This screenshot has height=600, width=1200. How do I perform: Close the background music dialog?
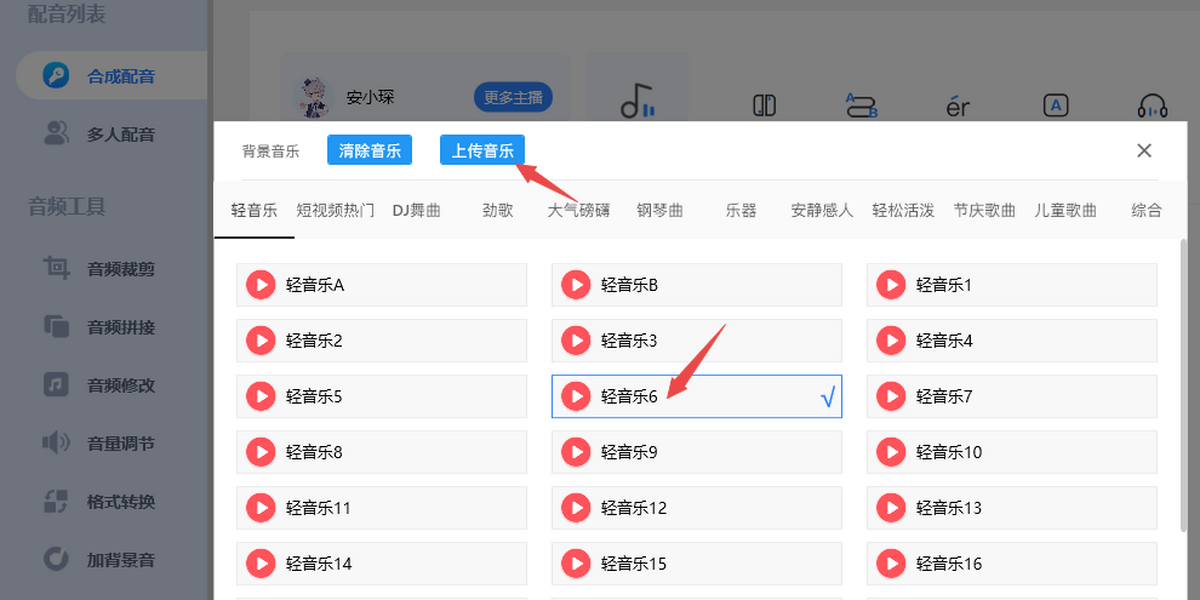tap(1145, 151)
